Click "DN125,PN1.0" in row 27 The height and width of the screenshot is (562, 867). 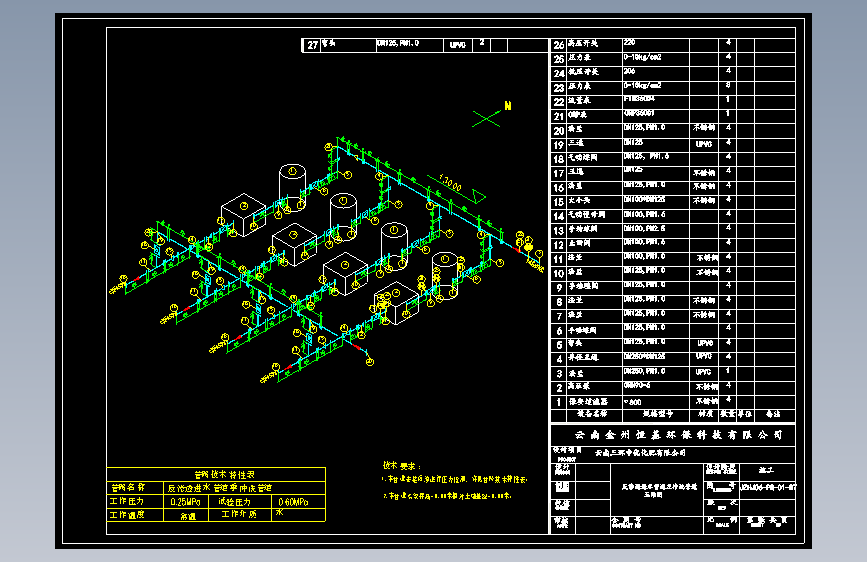click(x=398, y=43)
